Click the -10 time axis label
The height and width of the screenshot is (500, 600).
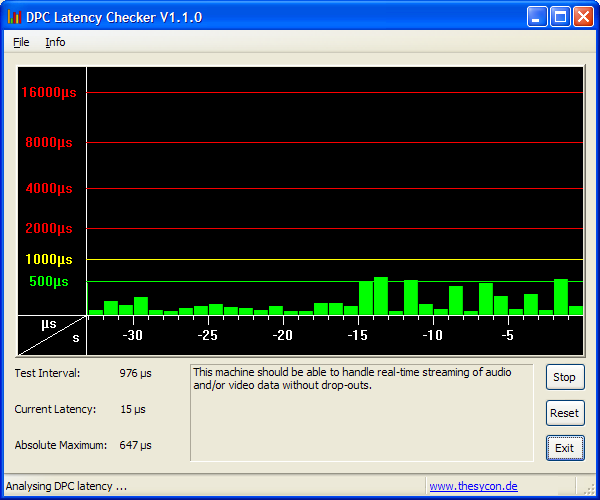(x=432, y=335)
